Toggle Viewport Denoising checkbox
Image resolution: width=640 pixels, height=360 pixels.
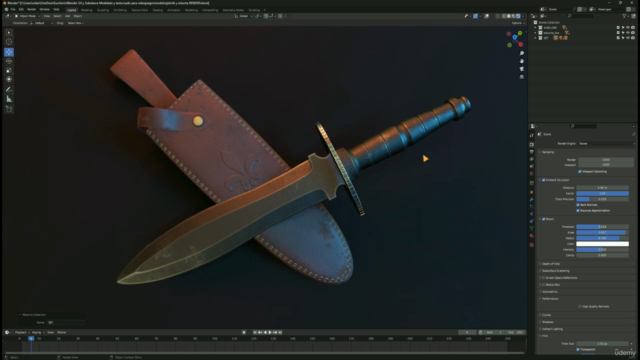tap(580, 171)
